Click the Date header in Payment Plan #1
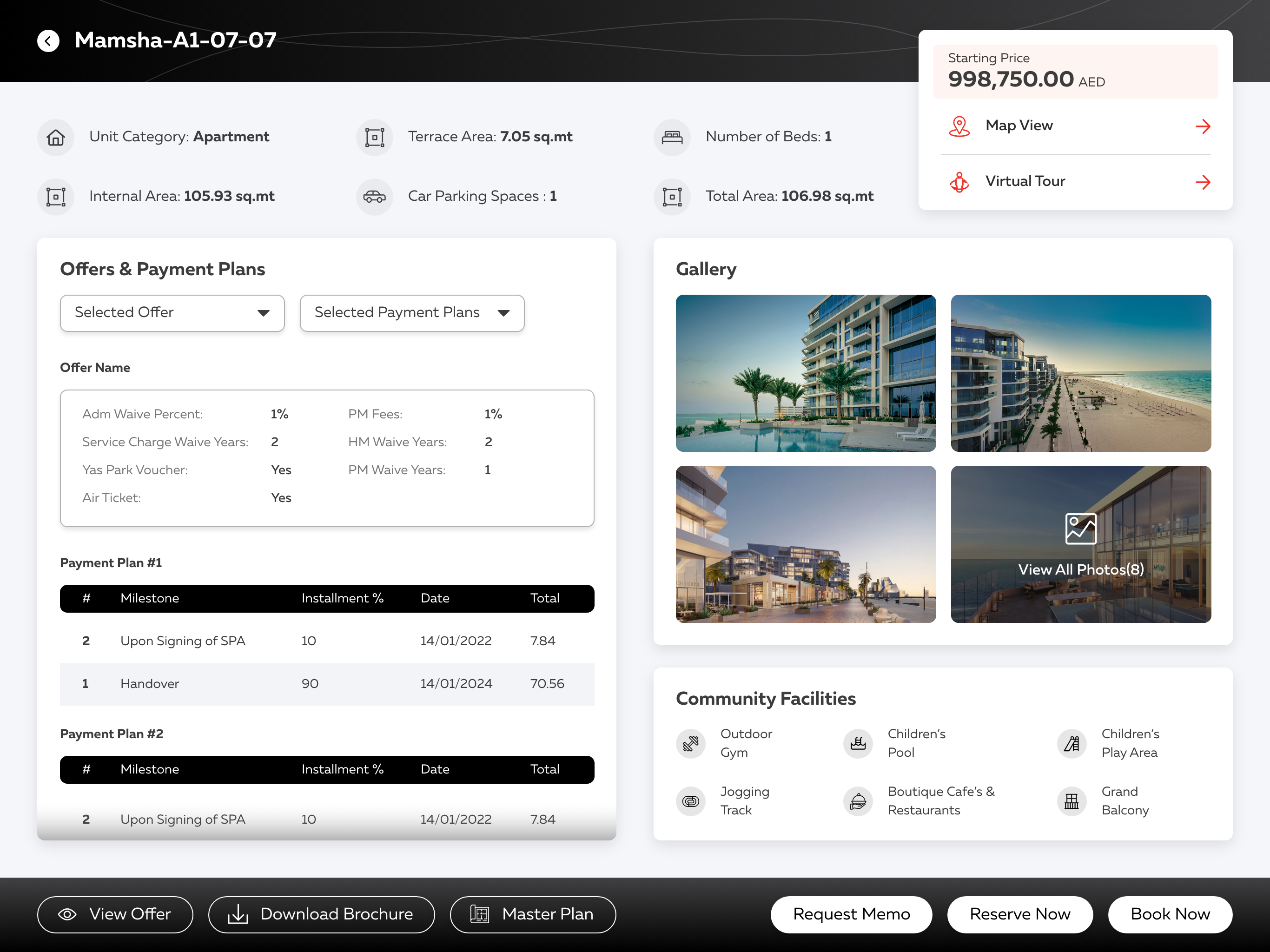Screen dimensions: 1270x952 point(435,598)
